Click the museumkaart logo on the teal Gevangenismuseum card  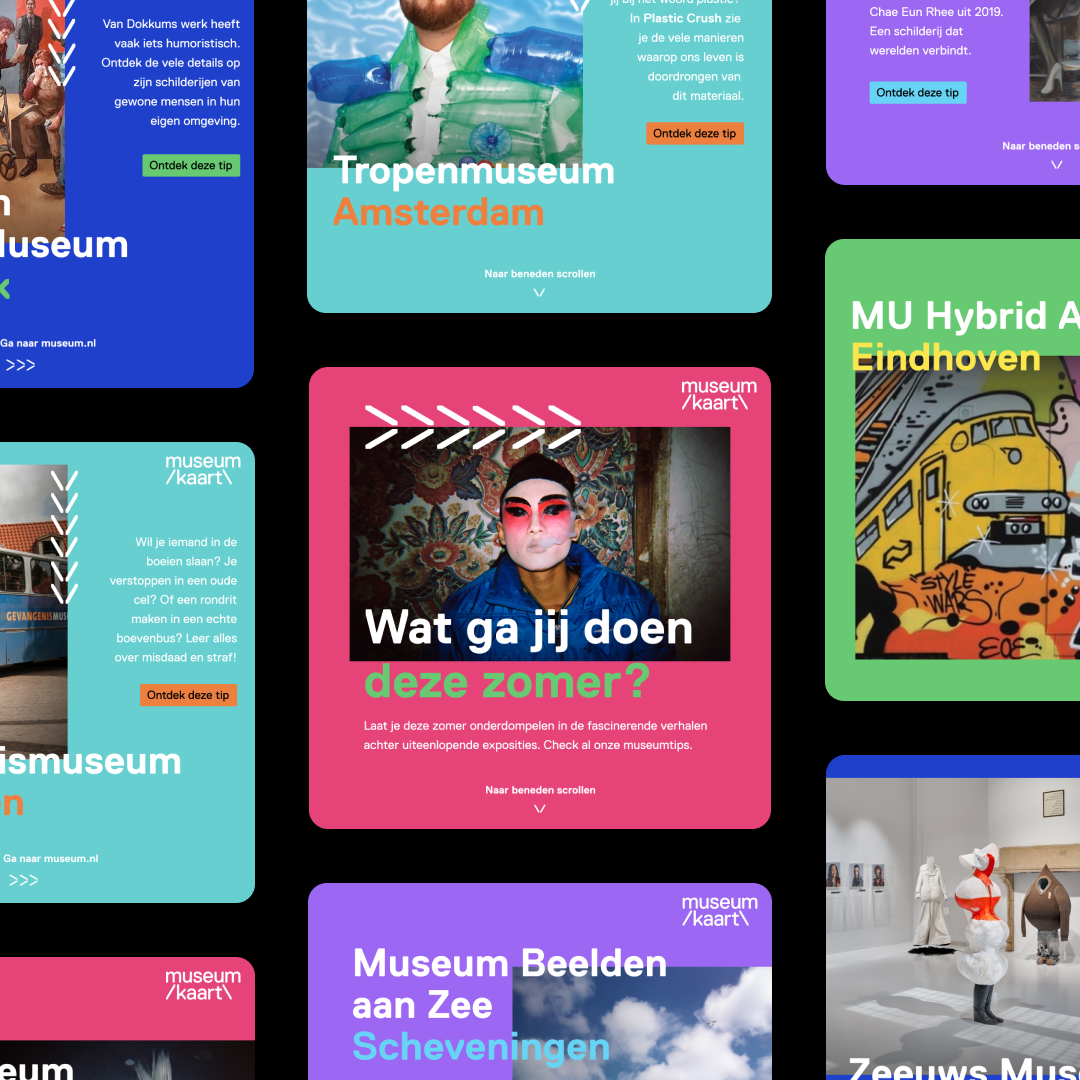point(203,470)
